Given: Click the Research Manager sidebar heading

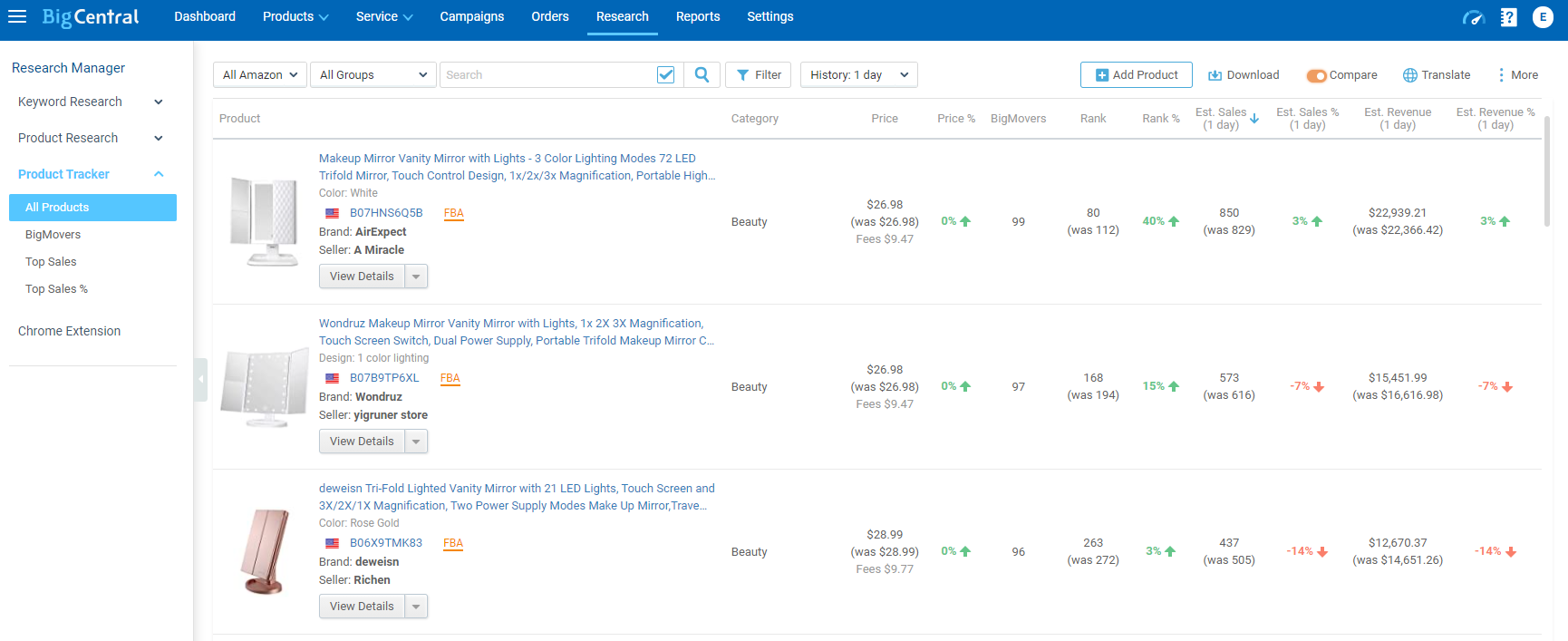Looking at the screenshot, I should click(68, 68).
